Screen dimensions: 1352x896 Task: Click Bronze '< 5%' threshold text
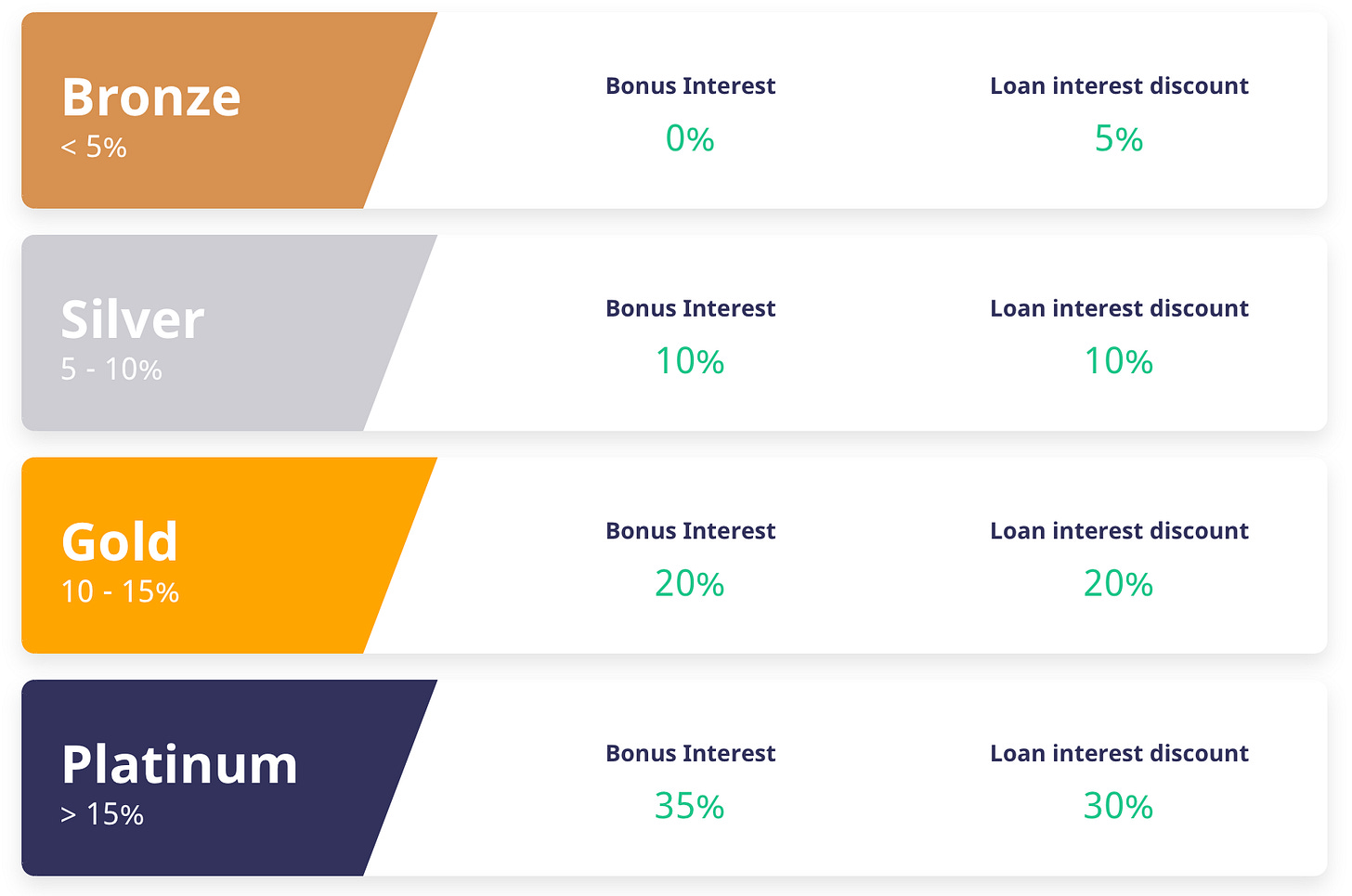coord(94,147)
